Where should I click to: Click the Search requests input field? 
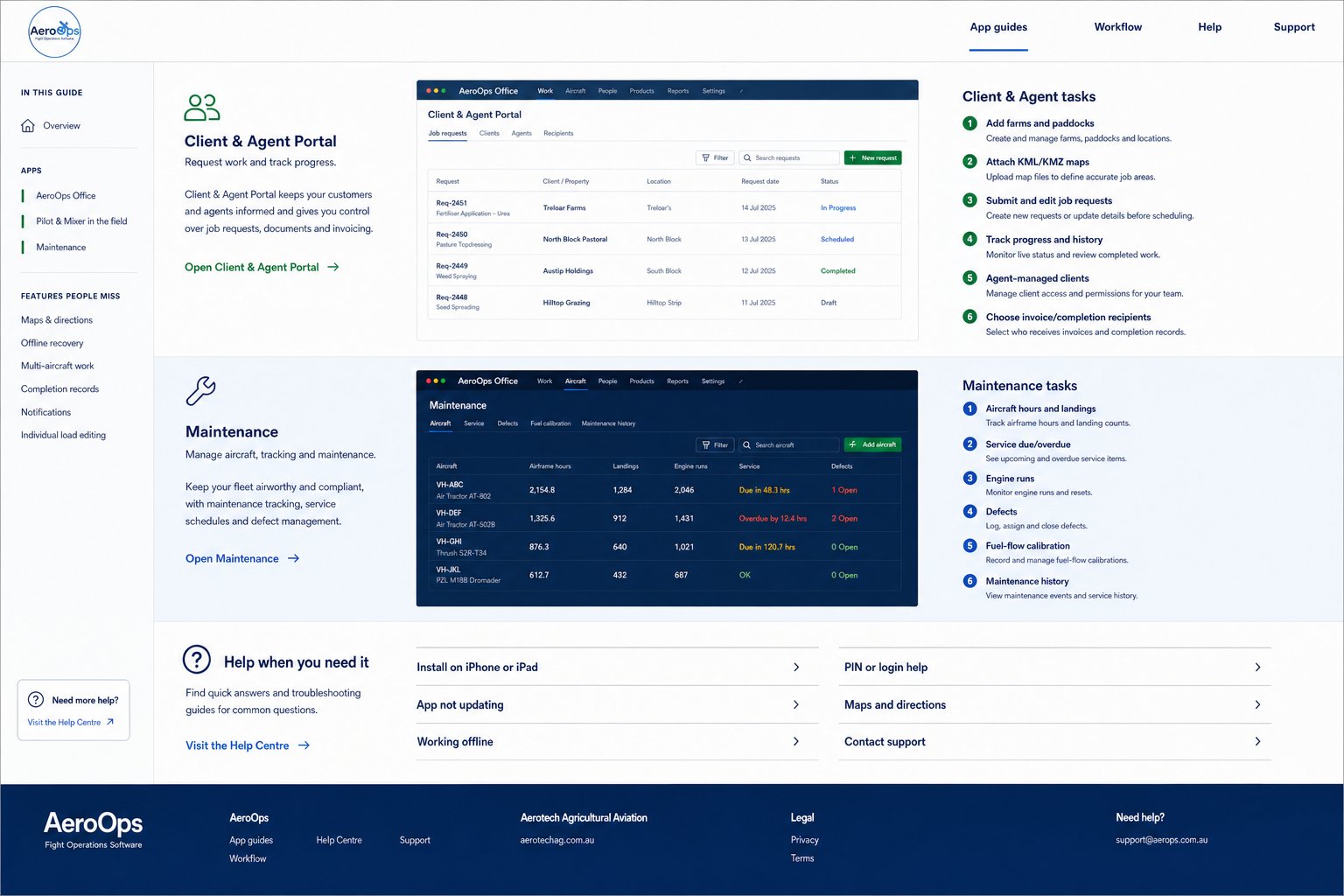[788, 157]
